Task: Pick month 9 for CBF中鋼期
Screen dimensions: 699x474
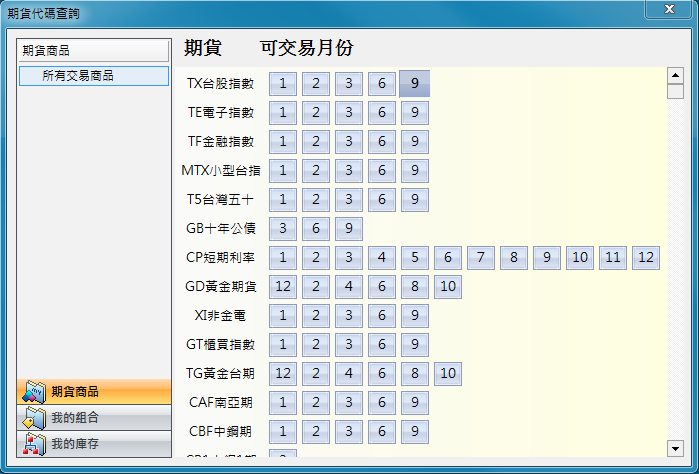Action: click(414, 432)
